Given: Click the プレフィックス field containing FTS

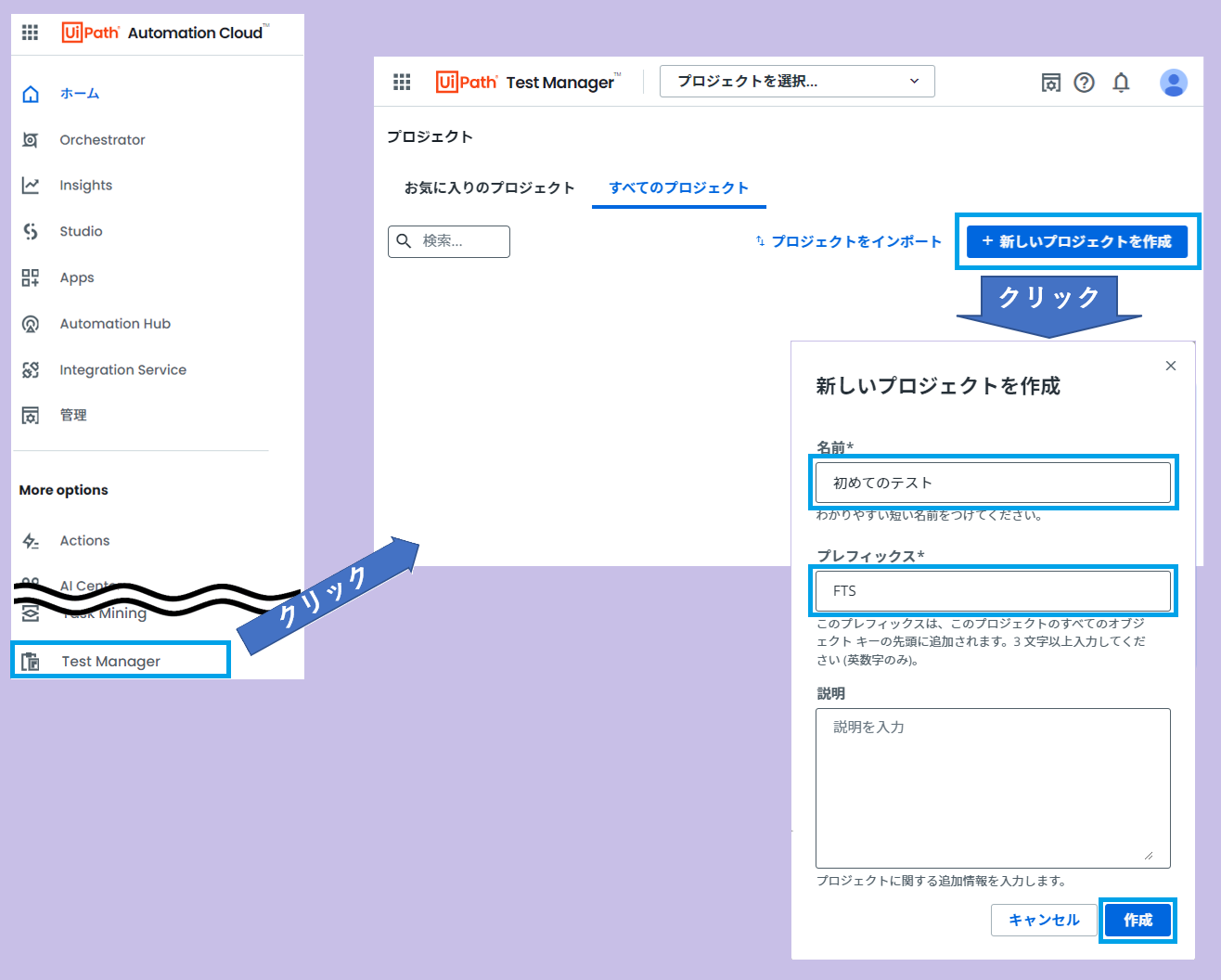Looking at the screenshot, I should 993,590.
